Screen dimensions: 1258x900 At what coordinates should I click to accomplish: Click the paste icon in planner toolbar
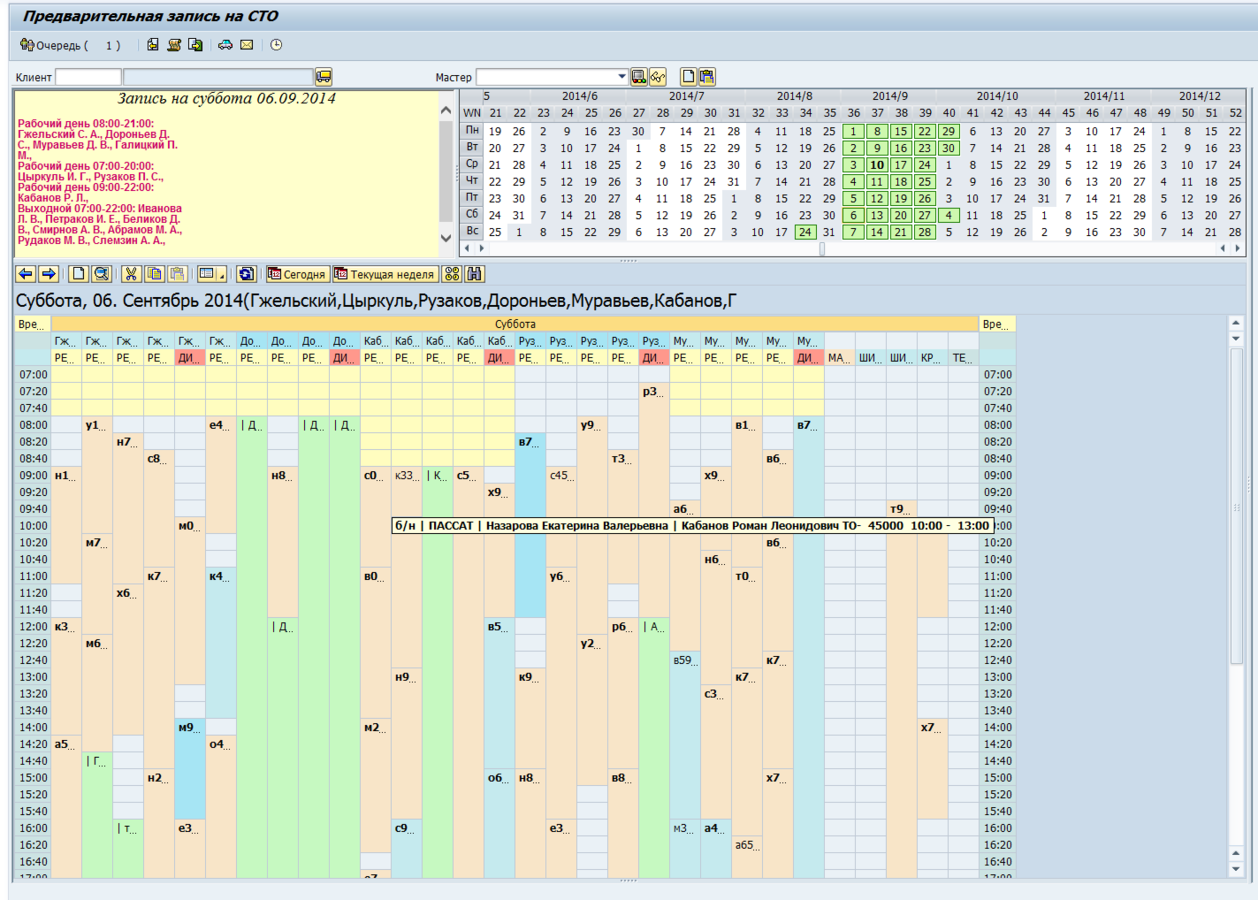[x=176, y=274]
